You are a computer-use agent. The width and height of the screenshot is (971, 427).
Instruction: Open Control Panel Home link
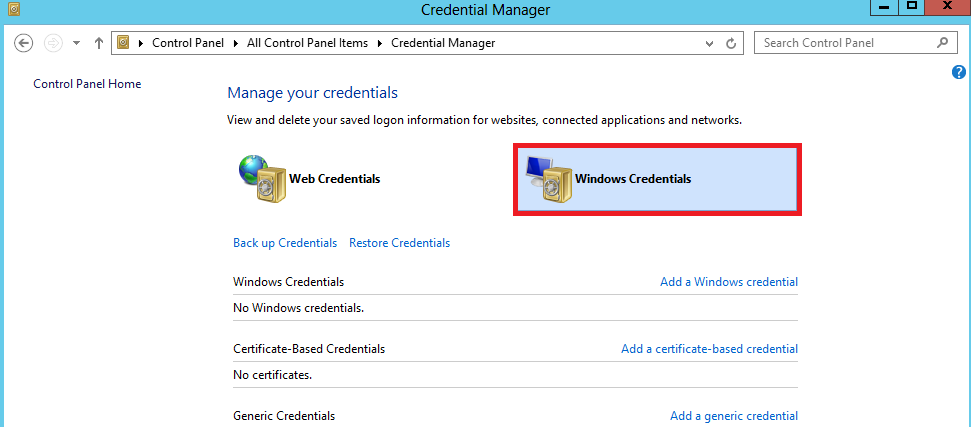coord(87,84)
